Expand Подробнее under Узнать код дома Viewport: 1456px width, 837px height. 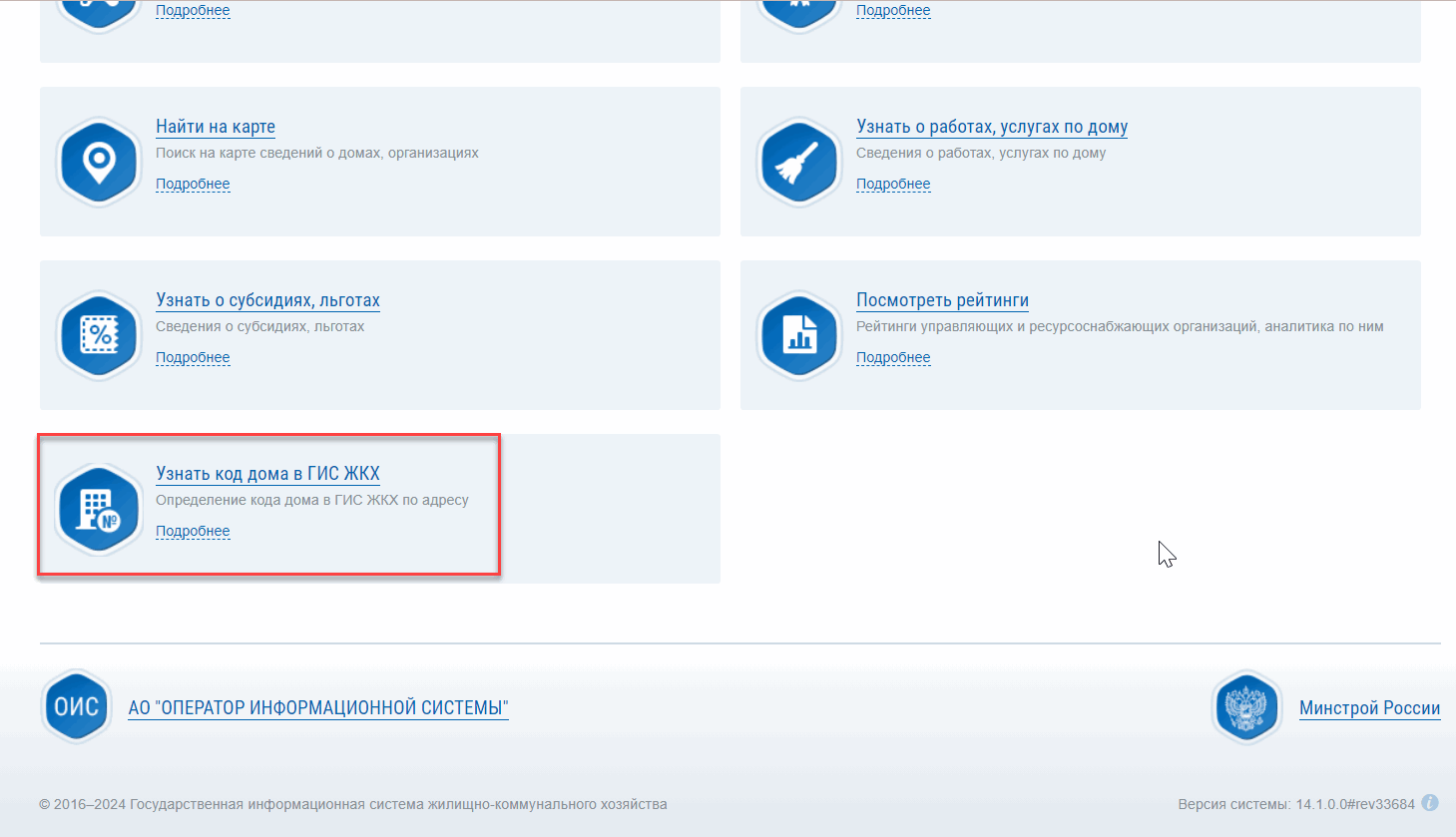pos(193,531)
